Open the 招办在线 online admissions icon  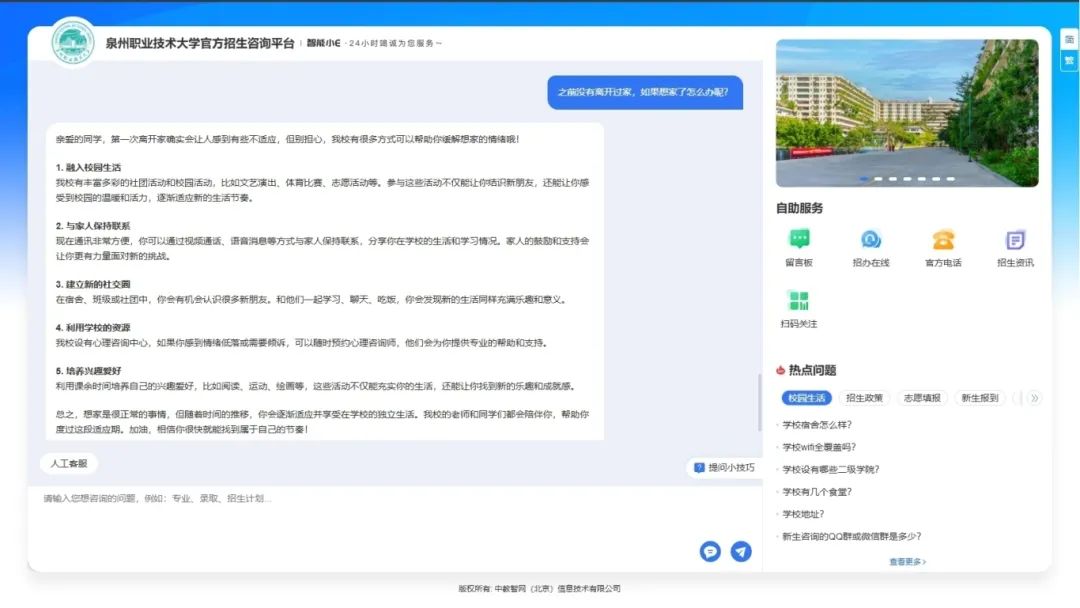tap(870, 240)
